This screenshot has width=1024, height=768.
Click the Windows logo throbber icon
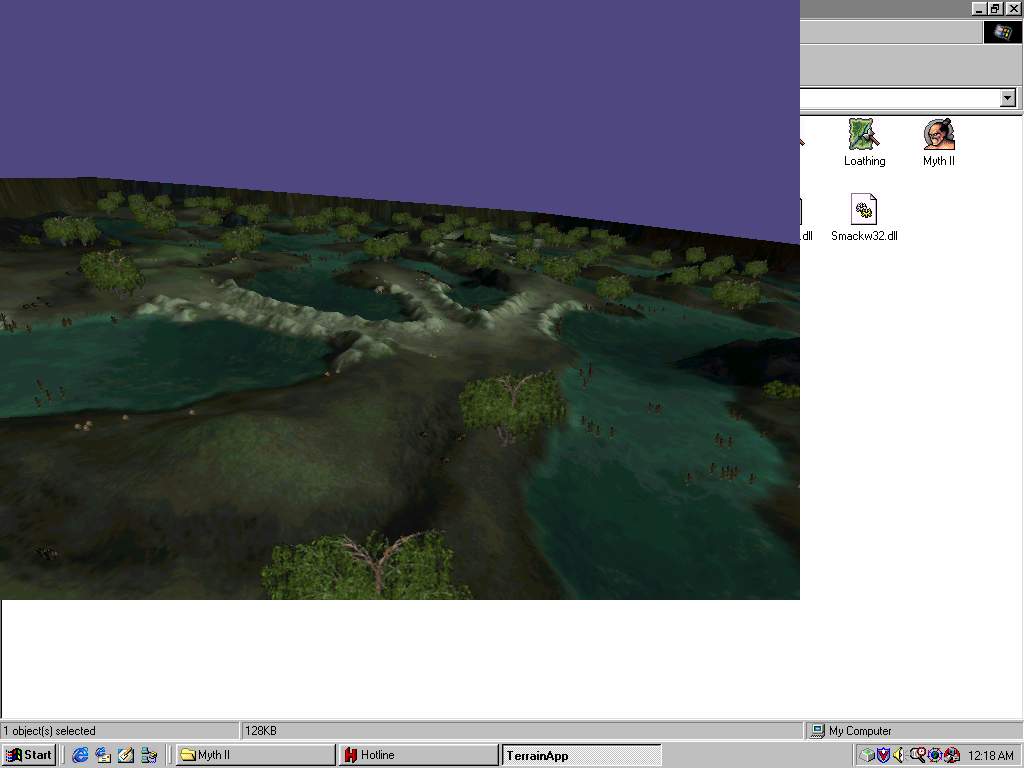point(1002,32)
